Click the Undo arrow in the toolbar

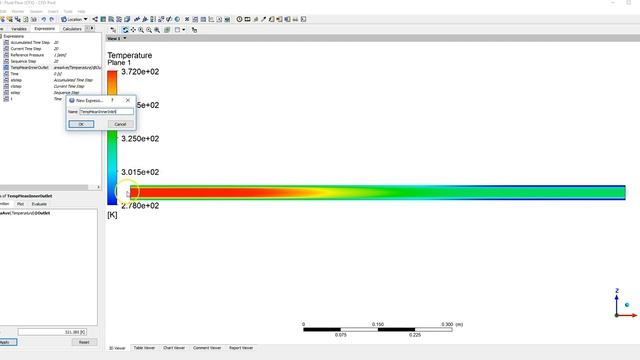pos(44,19)
